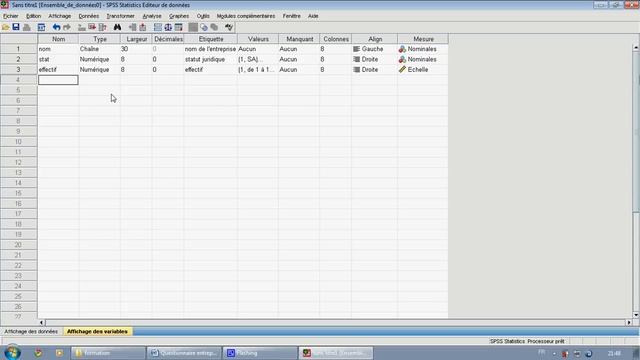Click the horizontal scrollbar left arrow
The width and height of the screenshot is (640, 360).
point(41,322)
